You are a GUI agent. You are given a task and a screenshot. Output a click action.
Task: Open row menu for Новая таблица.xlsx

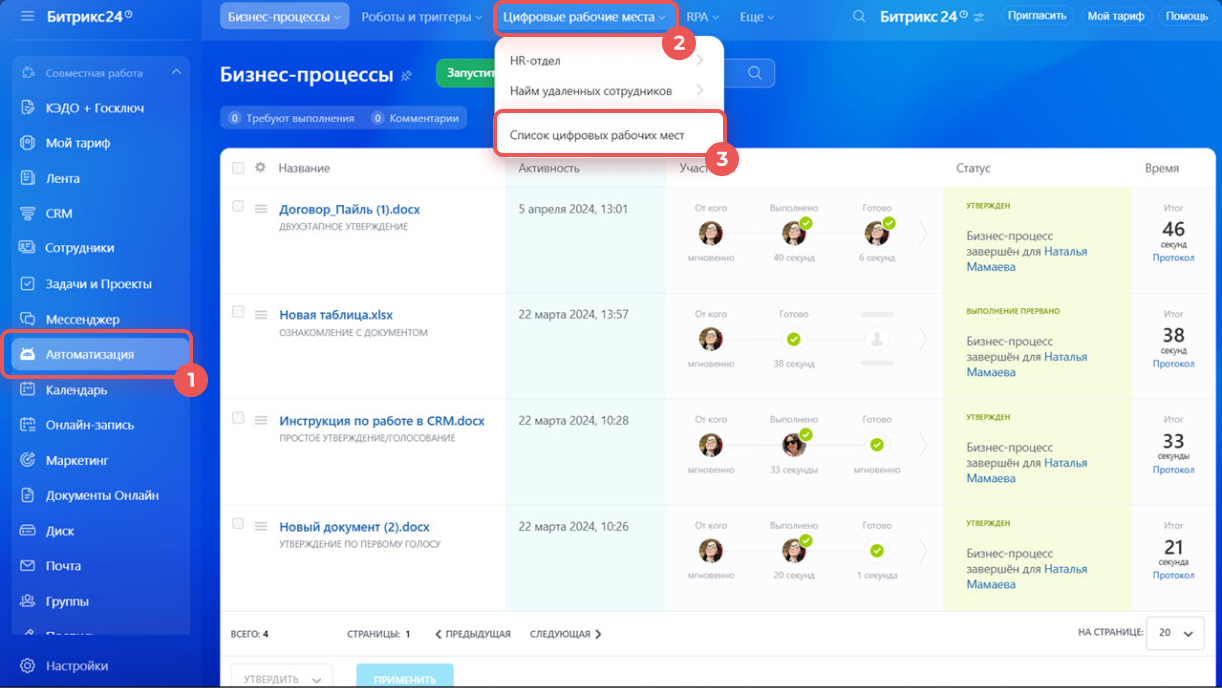[x=261, y=315]
